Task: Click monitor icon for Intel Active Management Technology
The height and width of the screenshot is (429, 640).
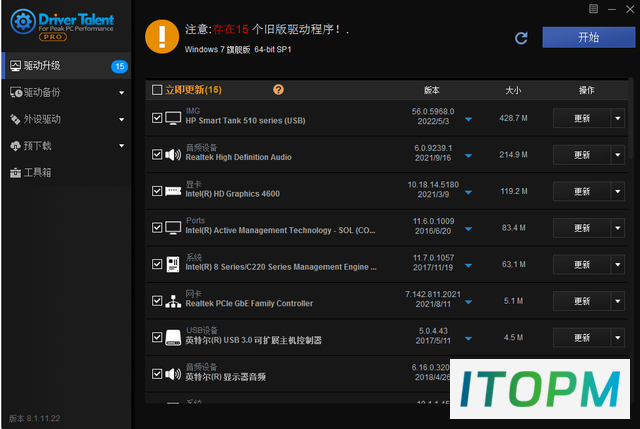Action: (x=173, y=228)
